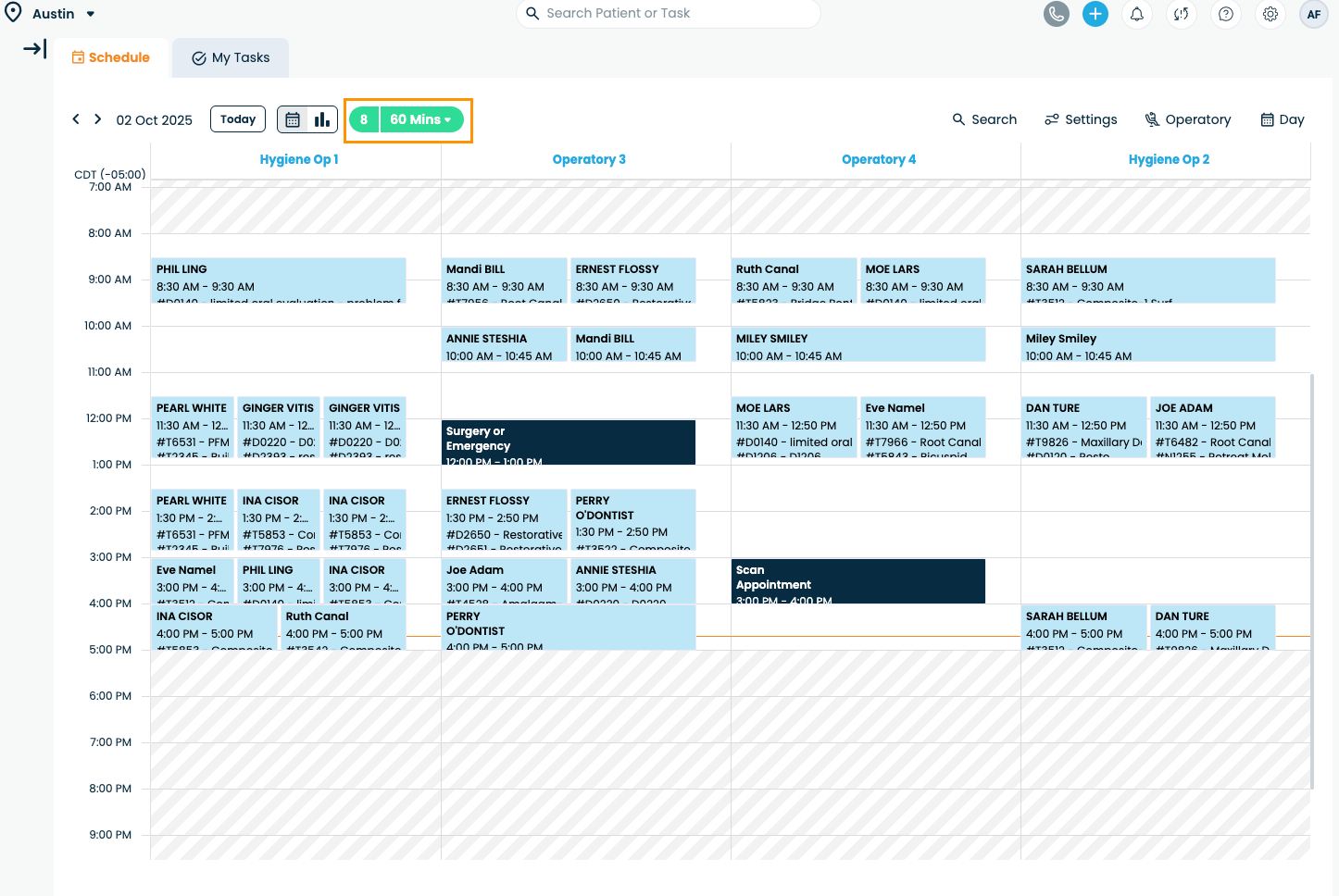This screenshot has height=896, width=1339.
Task: Click the sync refresh icon
Action: (1181, 14)
